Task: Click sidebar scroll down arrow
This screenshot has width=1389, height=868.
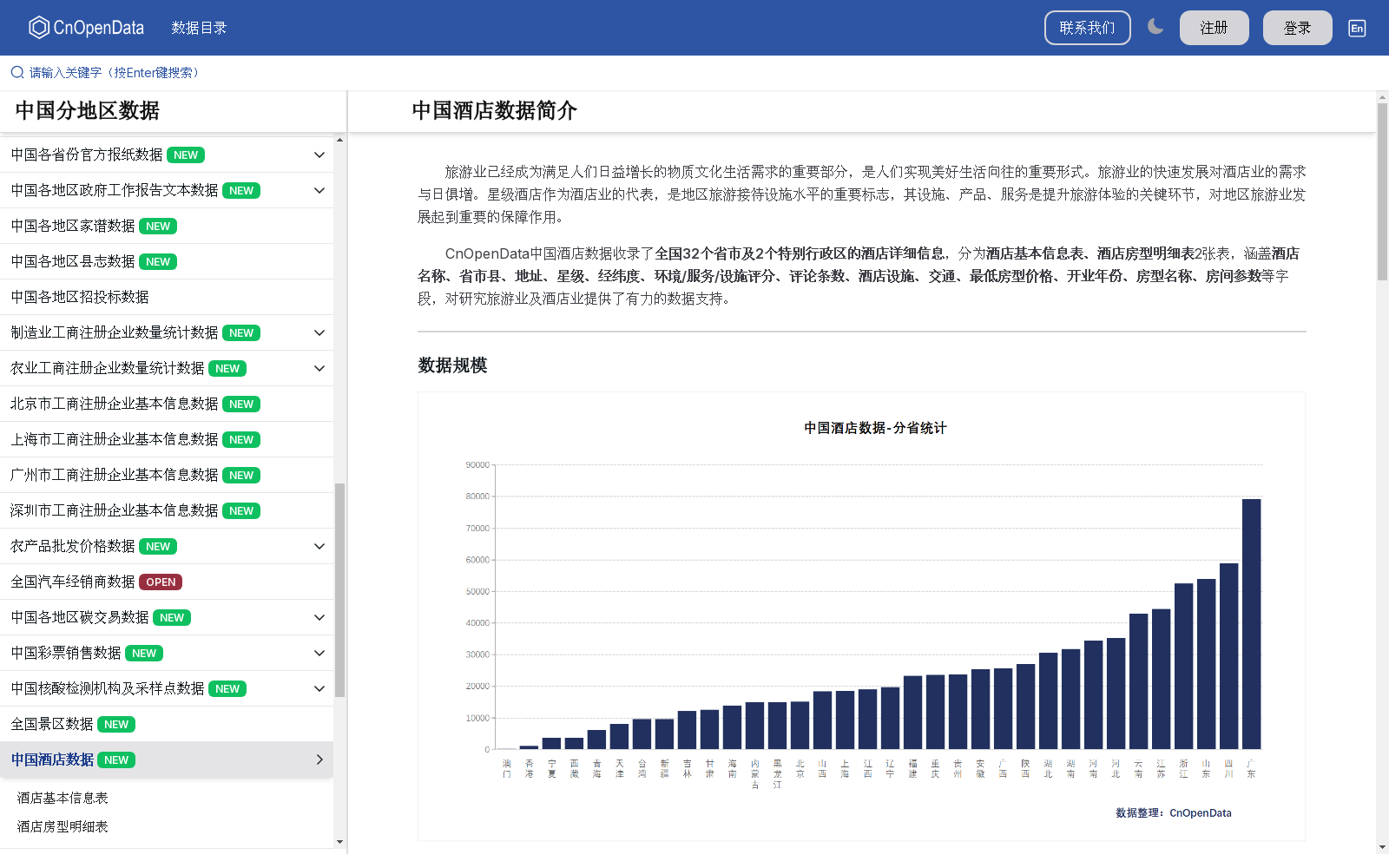Action: [x=339, y=841]
